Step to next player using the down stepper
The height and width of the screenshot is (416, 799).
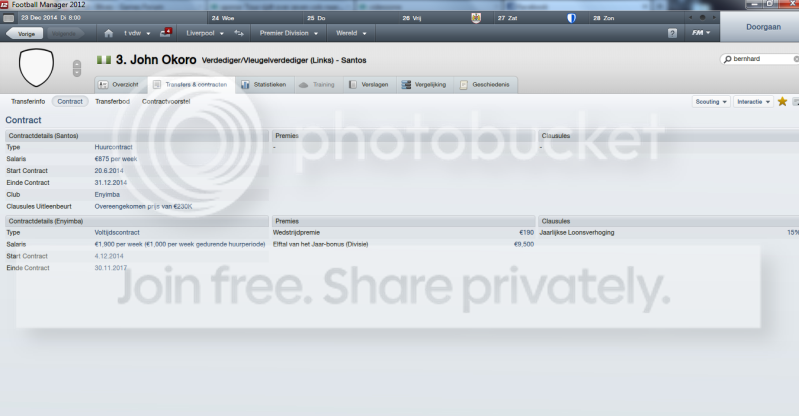click(x=77, y=72)
